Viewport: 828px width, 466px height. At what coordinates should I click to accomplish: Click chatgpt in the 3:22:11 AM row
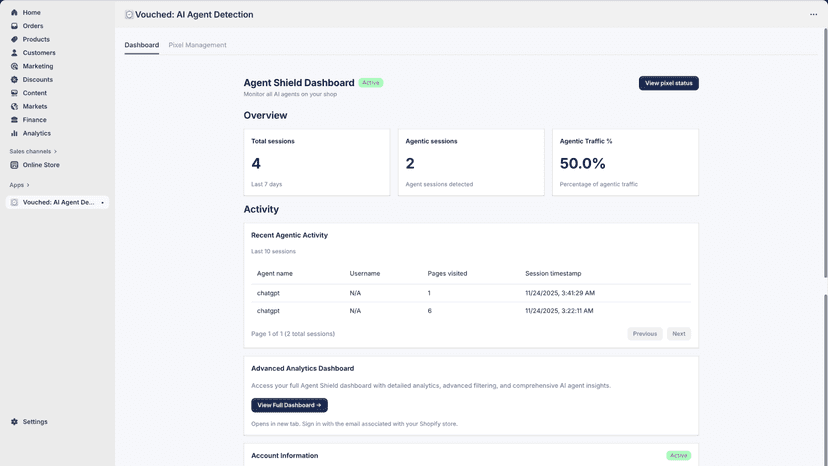268,311
